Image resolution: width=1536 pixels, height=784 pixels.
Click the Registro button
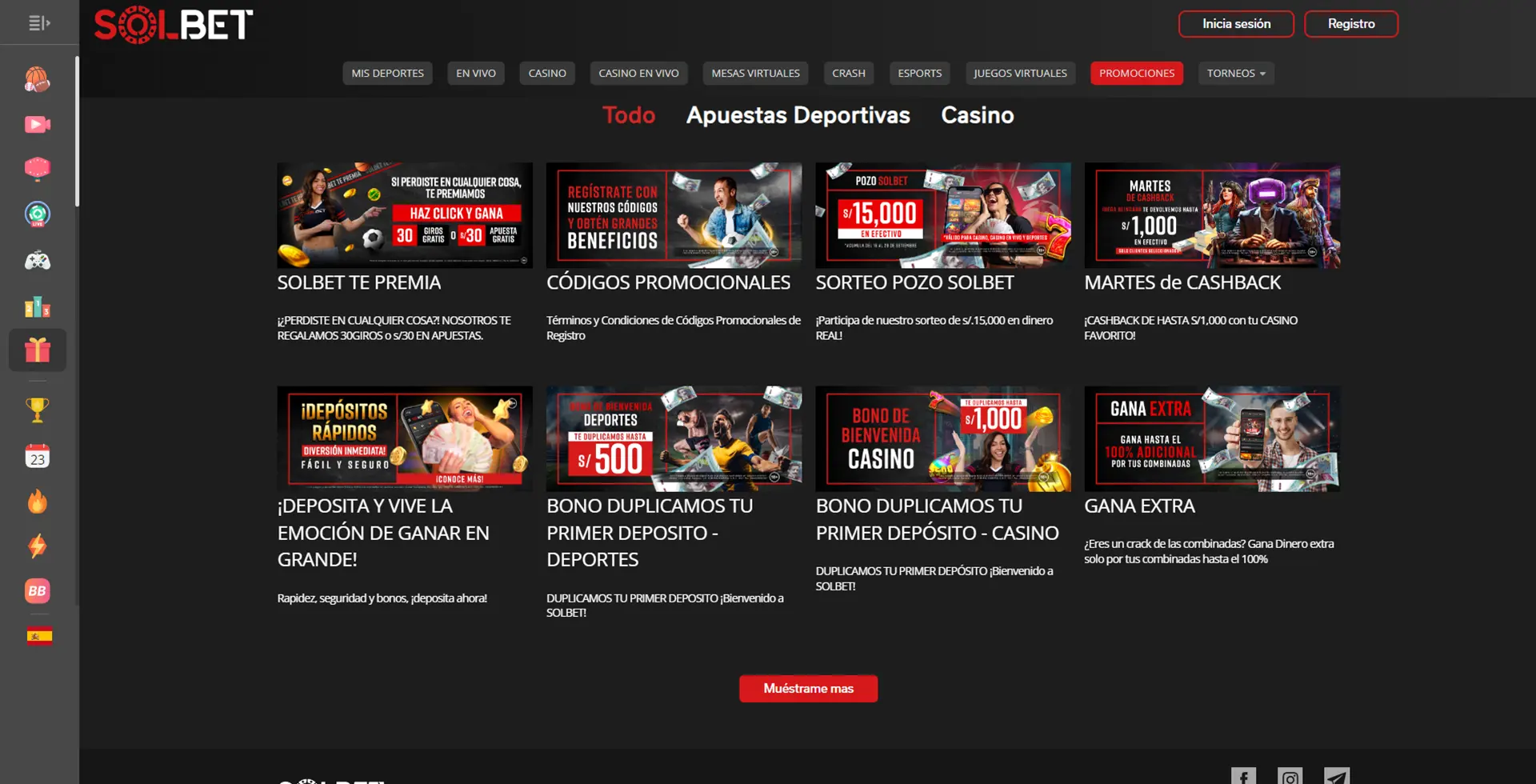(1351, 24)
